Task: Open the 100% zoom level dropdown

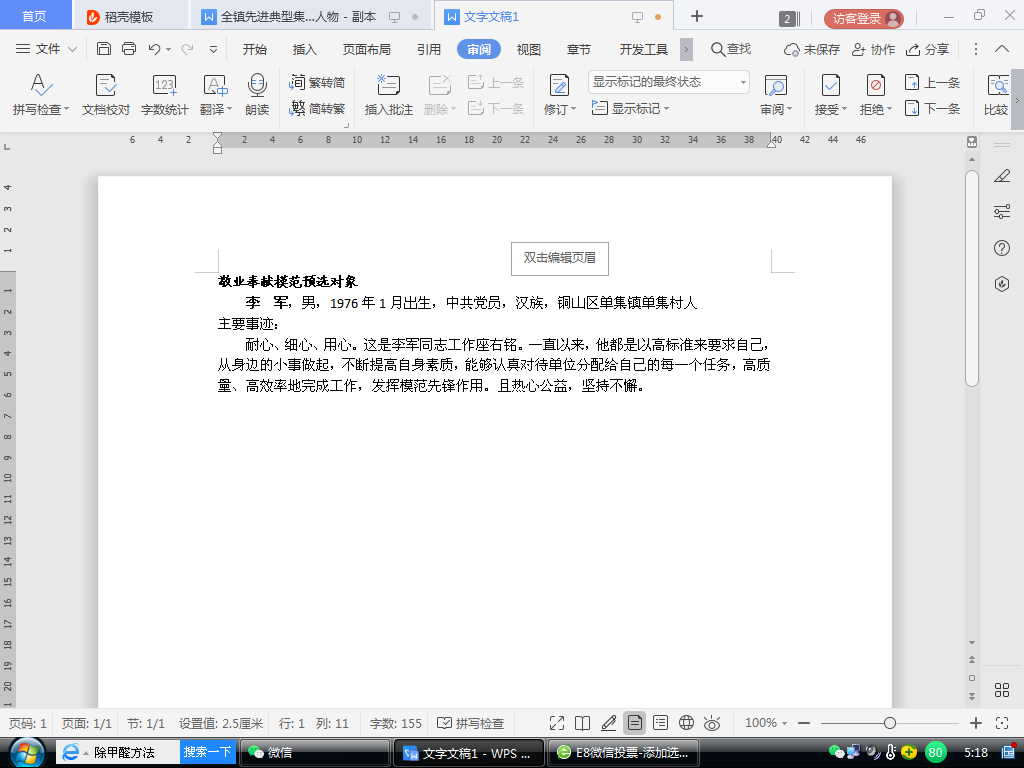Action: point(766,723)
